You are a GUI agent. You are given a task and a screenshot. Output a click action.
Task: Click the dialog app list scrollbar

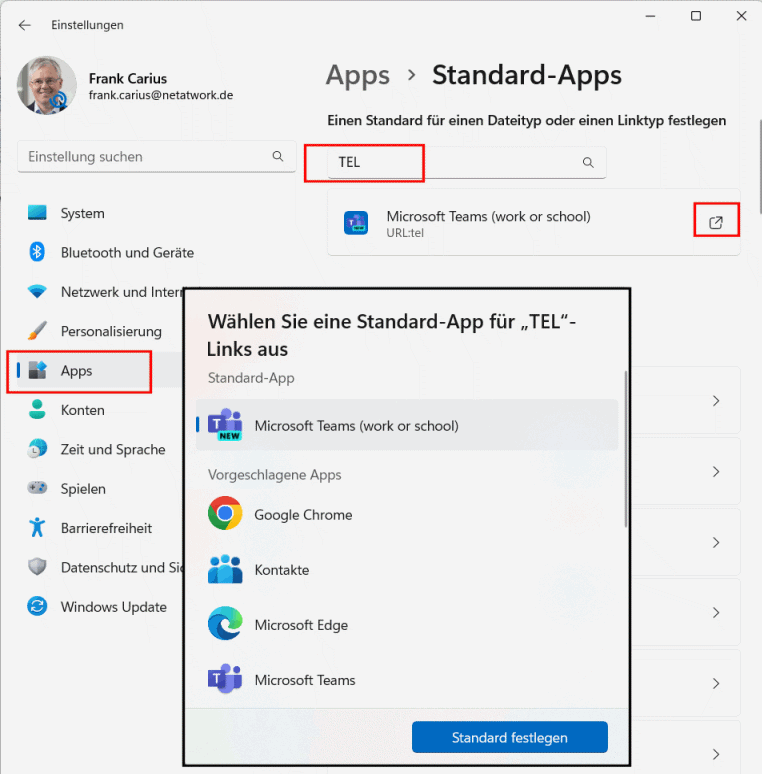pyautogui.click(x=626, y=449)
